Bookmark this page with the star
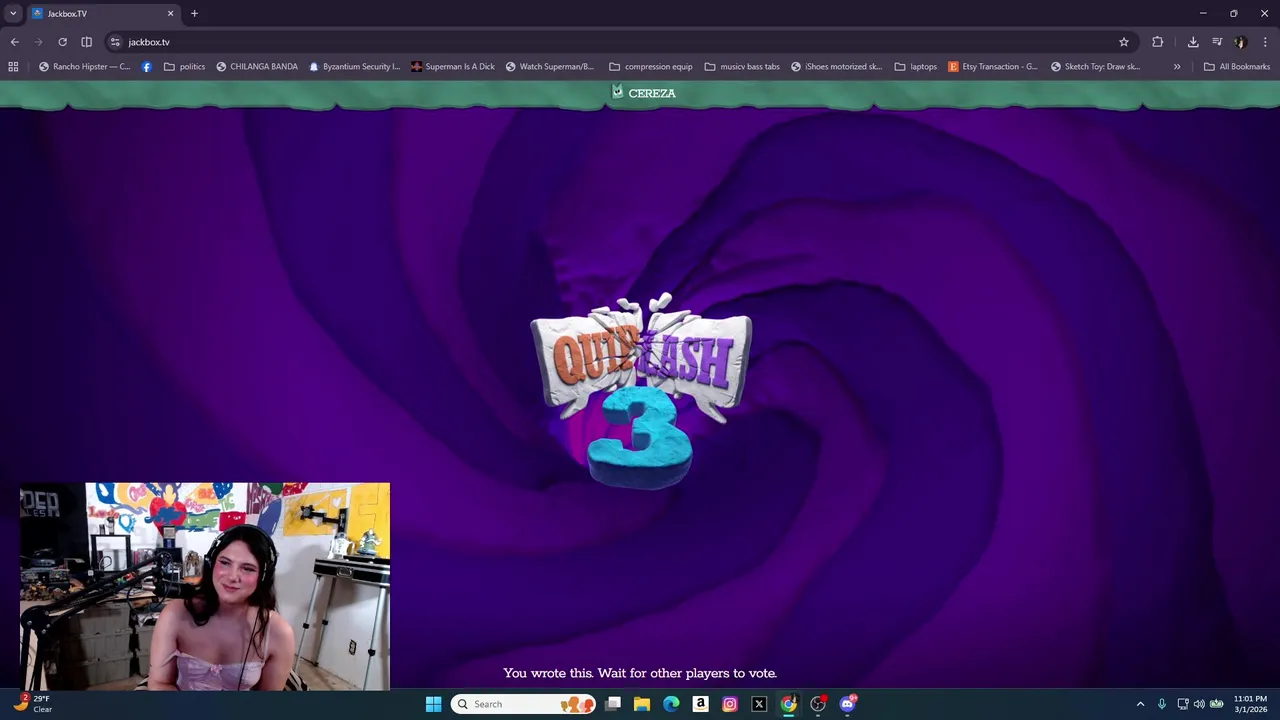 click(x=1124, y=42)
